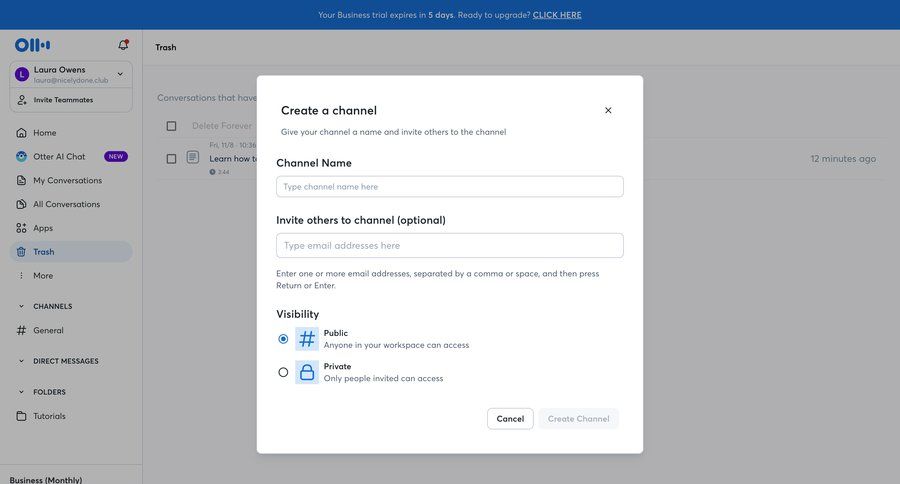This screenshot has width=900, height=484.
Task: Click the Tutorials folder icon
Action: click(21, 416)
